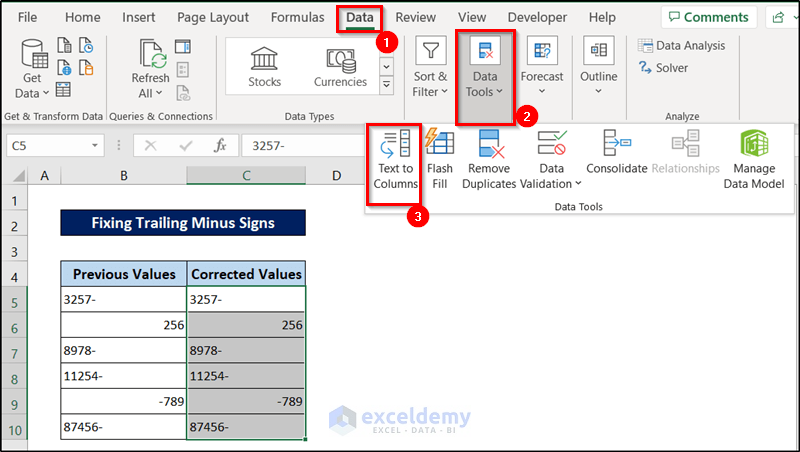This screenshot has width=800, height=452.
Task: Select the Data ribbon tab
Action: 360,18
